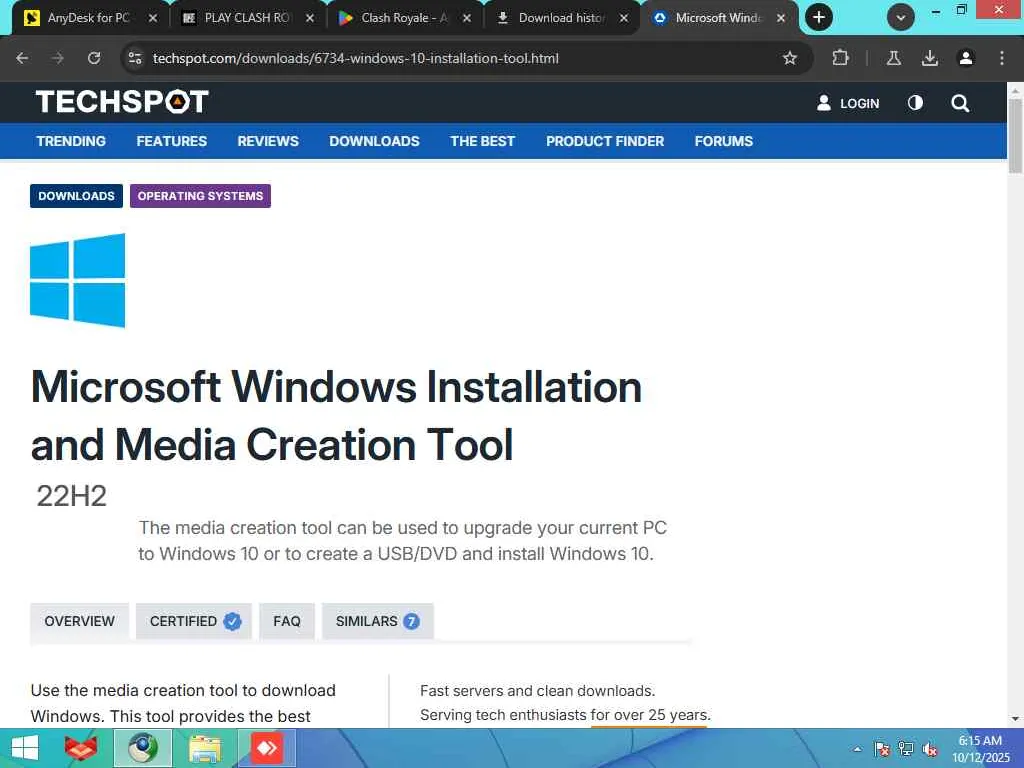The width and height of the screenshot is (1024, 768).
Task: Open the browser extensions puzzle icon
Action: click(840, 58)
